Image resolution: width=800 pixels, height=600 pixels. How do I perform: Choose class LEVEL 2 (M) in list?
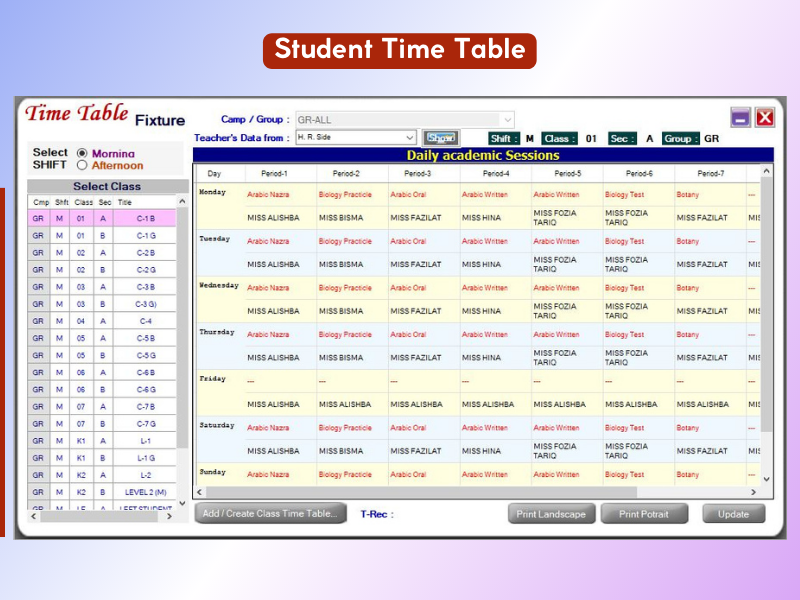pos(145,492)
